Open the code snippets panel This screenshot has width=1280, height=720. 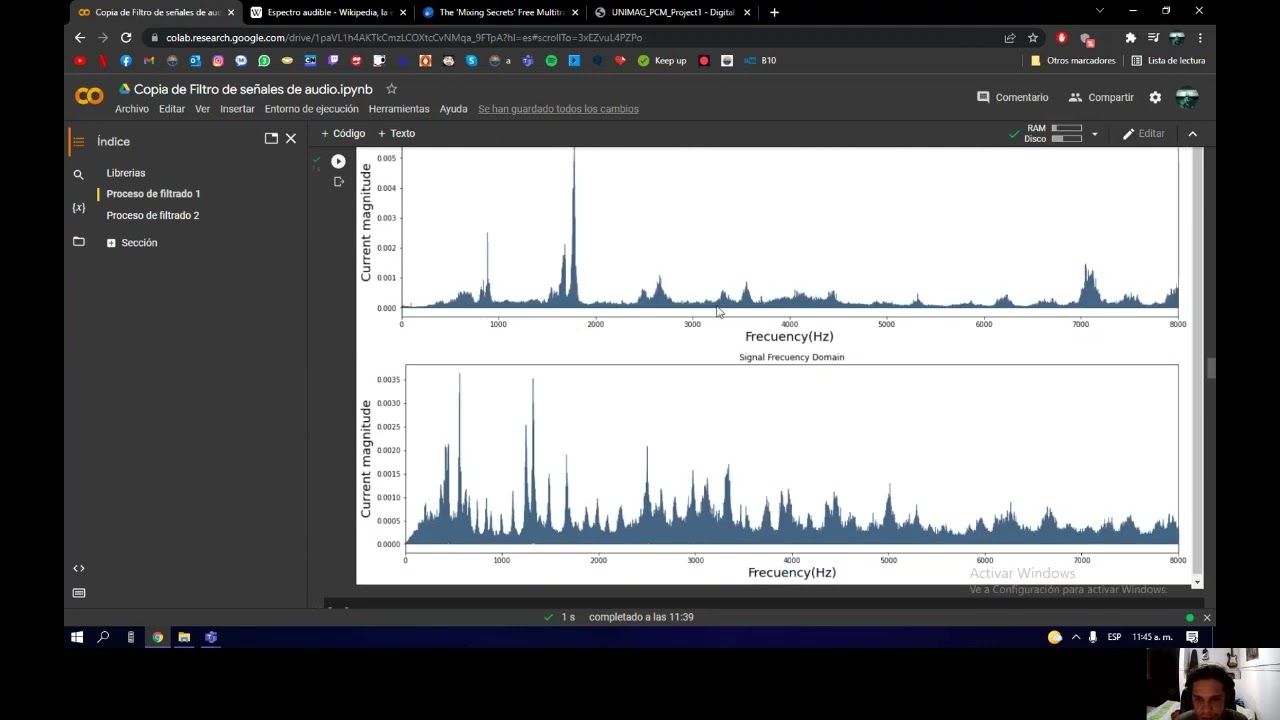click(x=79, y=568)
